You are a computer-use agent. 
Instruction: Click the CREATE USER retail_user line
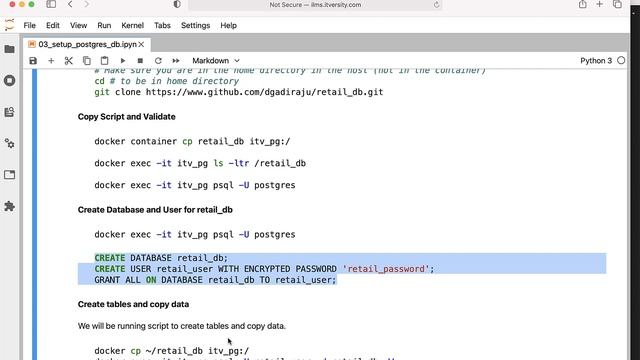pos(264,269)
